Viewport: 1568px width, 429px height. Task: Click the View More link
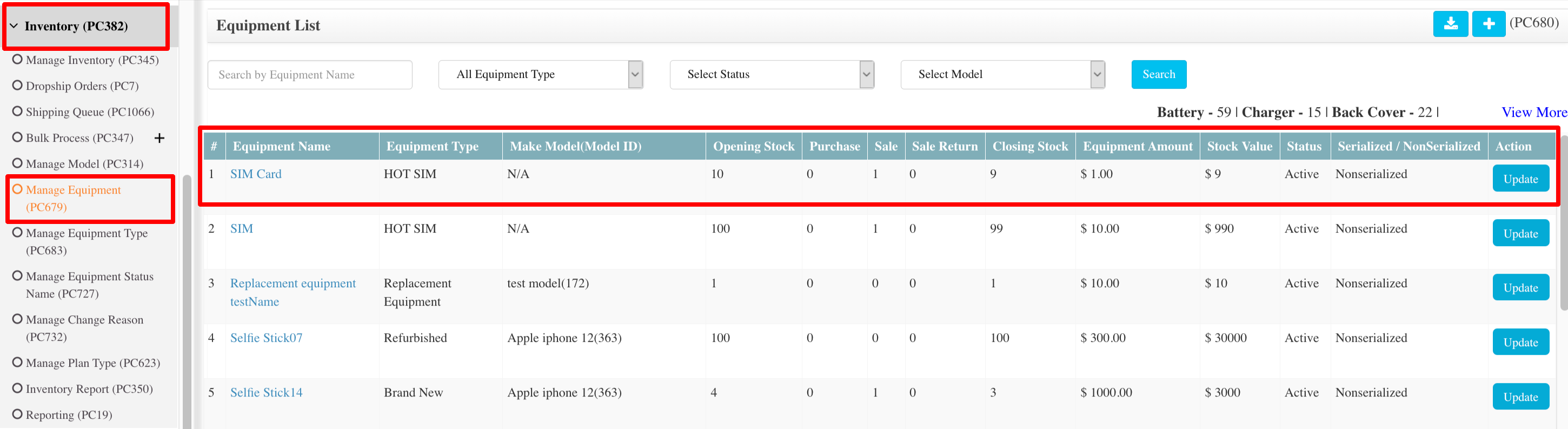[1534, 112]
